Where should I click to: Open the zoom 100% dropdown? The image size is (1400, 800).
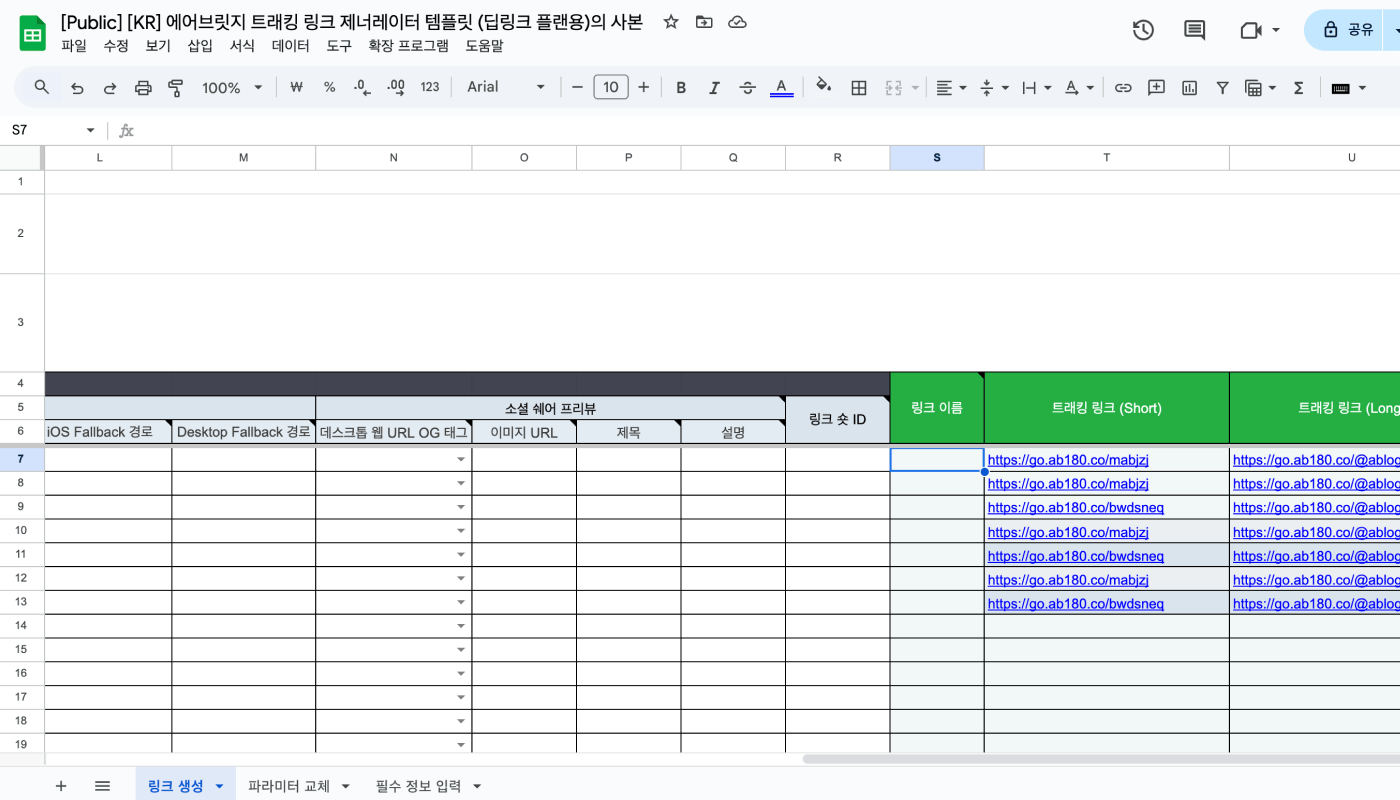point(232,88)
